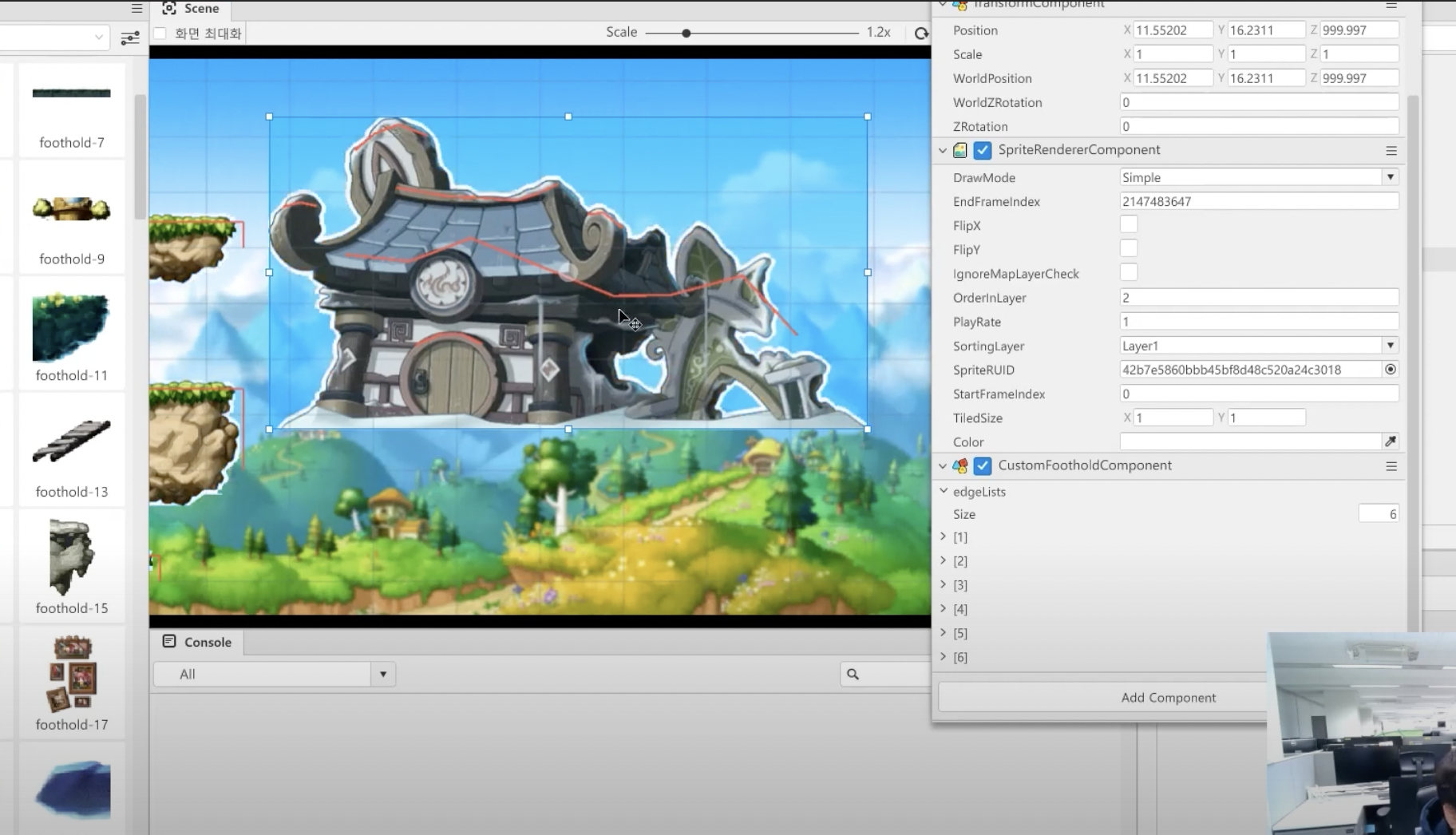The width and height of the screenshot is (1456, 835).
Task: Select the foothold-15 asset thumbnail
Action: [x=72, y=557]
